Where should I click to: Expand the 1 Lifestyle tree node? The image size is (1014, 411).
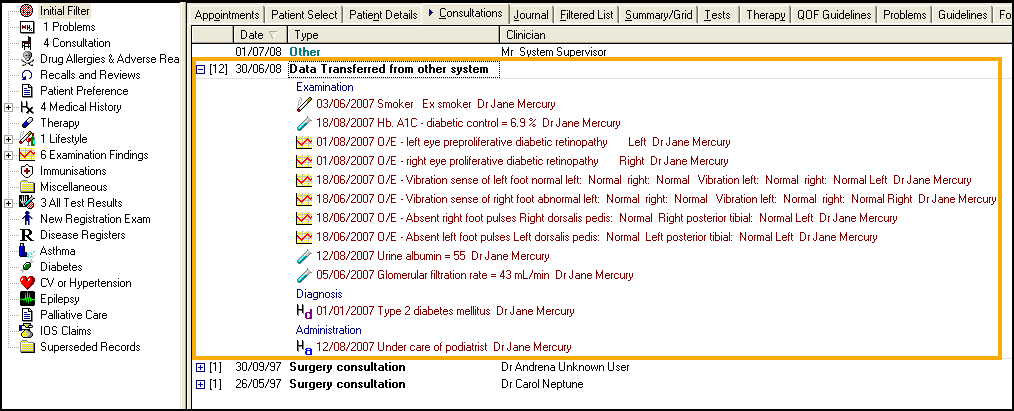[9, 139]
